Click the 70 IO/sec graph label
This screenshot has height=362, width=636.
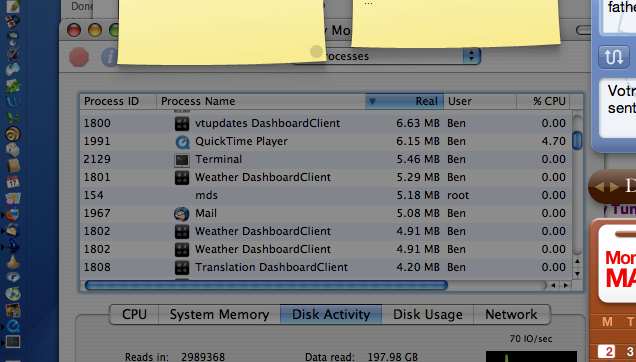[531, 338]
